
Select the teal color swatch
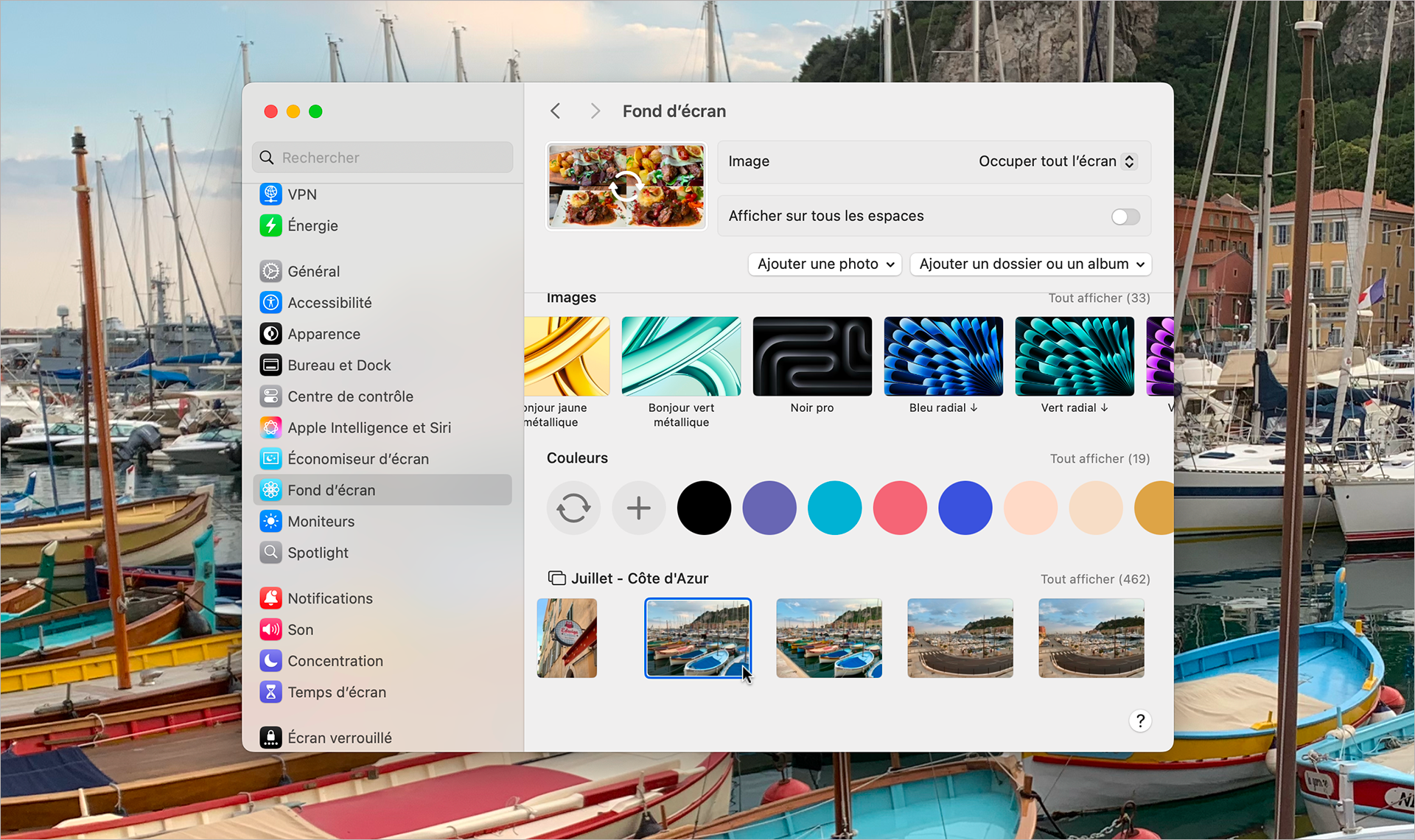point(834,507)
